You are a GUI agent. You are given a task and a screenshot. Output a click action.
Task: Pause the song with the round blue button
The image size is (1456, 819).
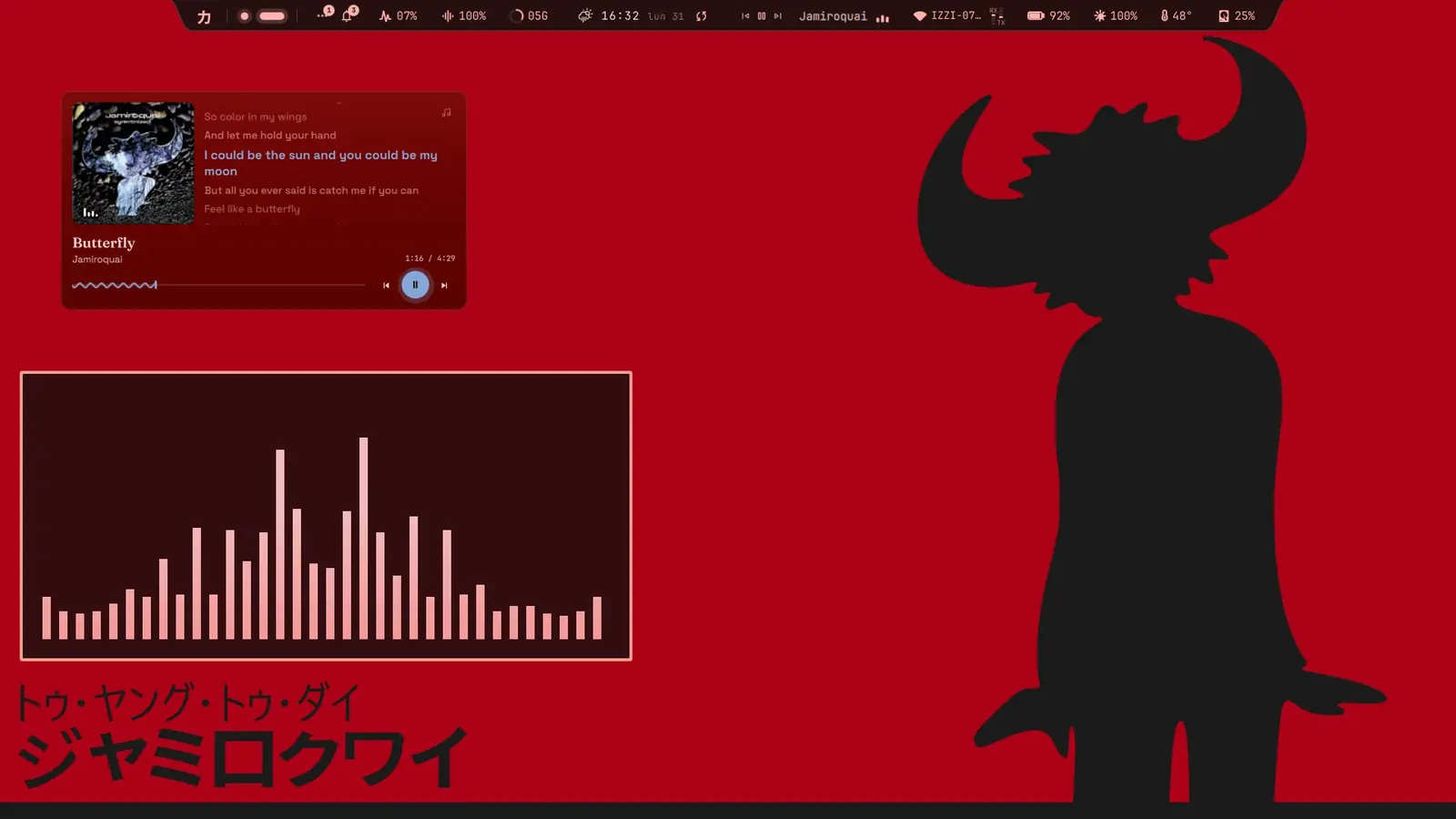click(415, 285)
